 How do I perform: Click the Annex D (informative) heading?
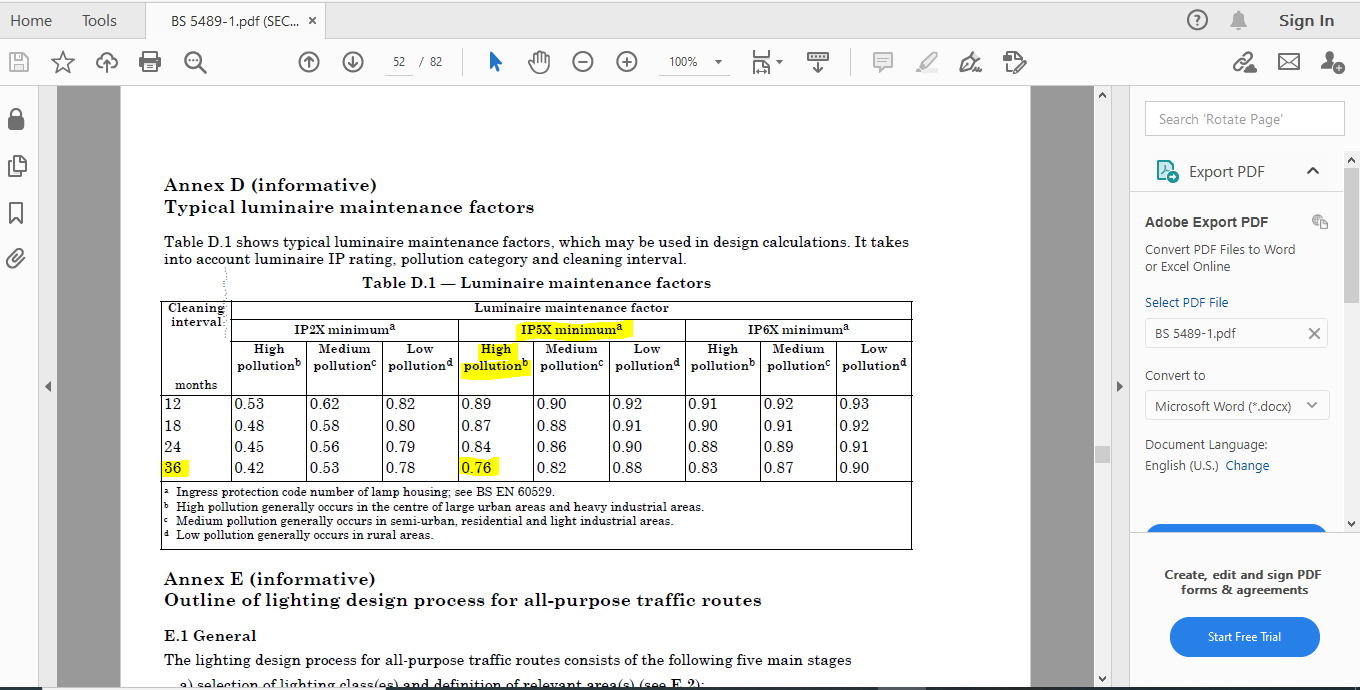pos(270,185)
